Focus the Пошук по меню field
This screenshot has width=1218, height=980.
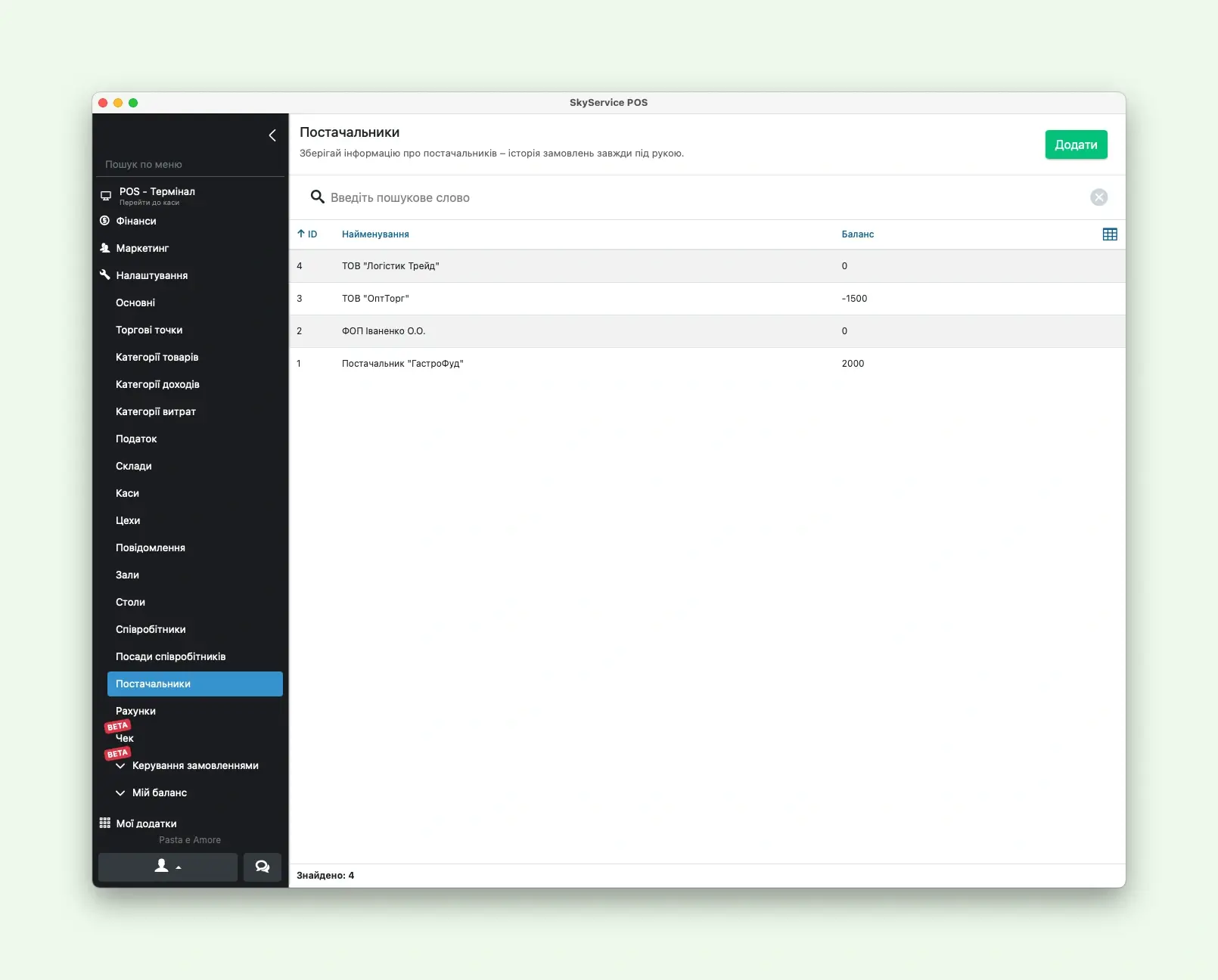(190, 164)
